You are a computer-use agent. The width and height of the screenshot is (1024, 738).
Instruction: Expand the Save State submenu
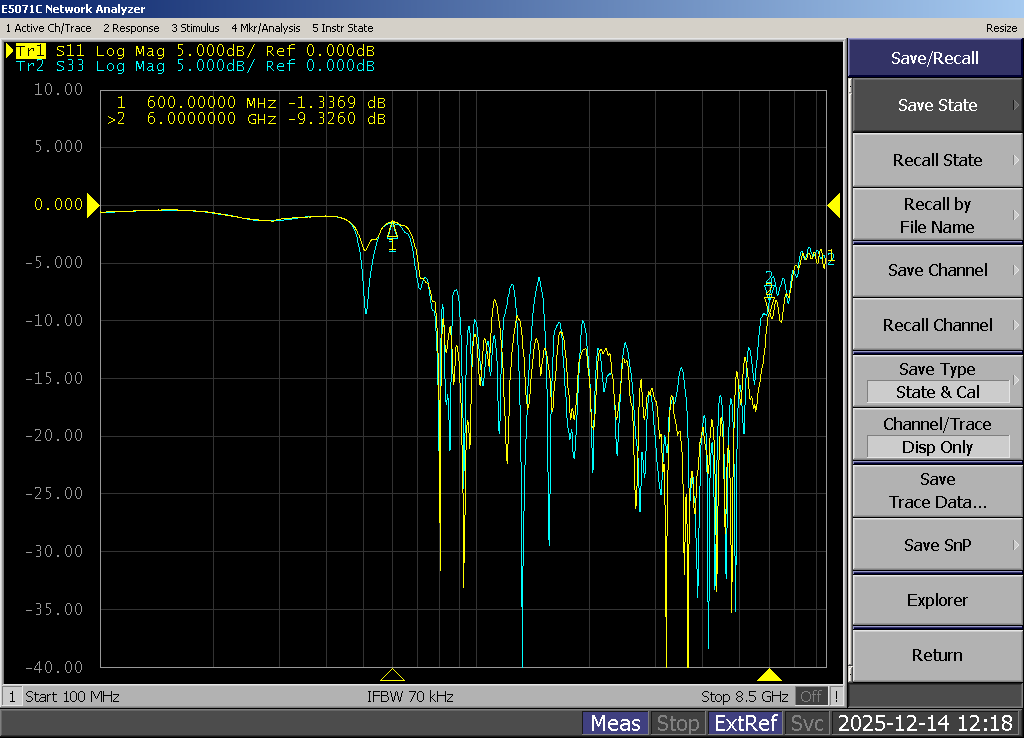936,105
